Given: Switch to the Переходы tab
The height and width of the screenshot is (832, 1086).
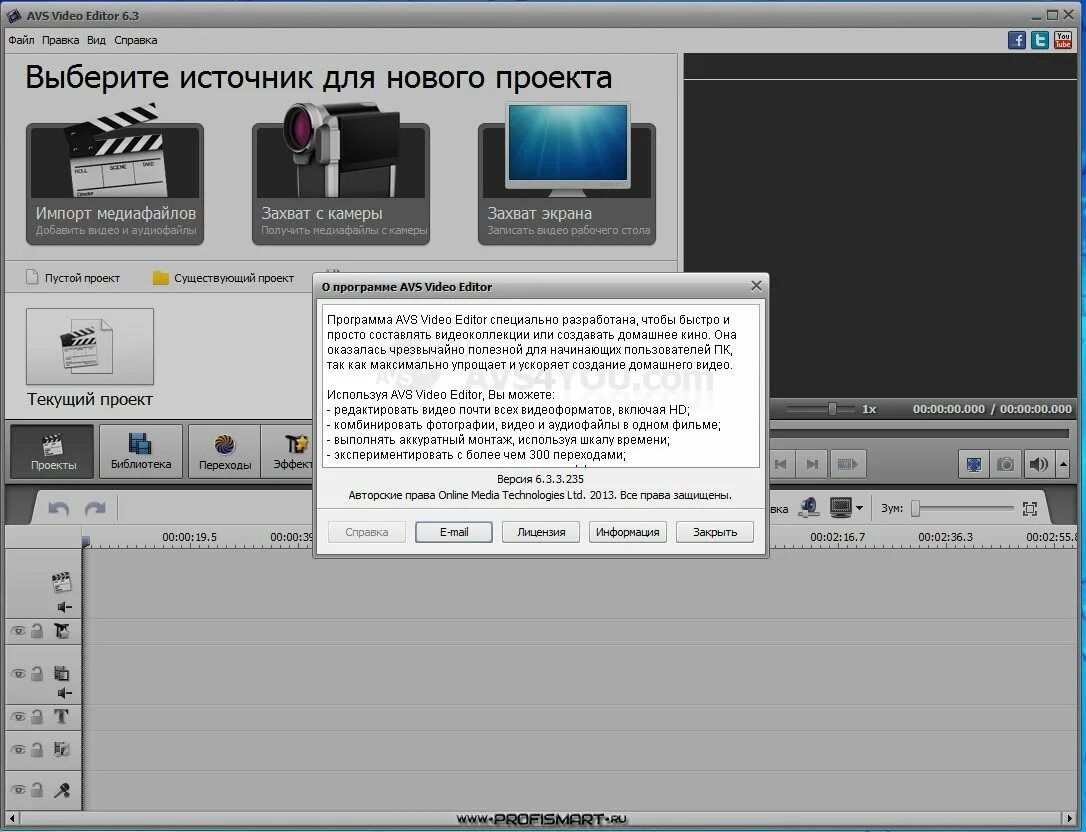Looking at the screenshot, I should pyautogui.click(x=224, y=451).
